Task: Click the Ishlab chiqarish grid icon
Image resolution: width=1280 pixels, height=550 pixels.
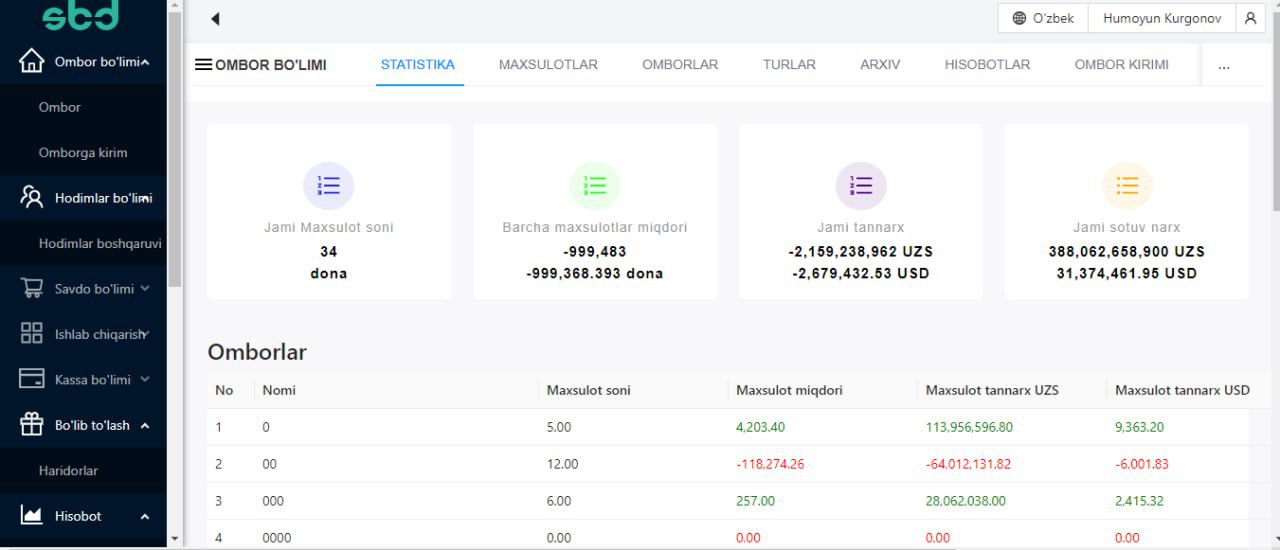Action: click(32, 334)
